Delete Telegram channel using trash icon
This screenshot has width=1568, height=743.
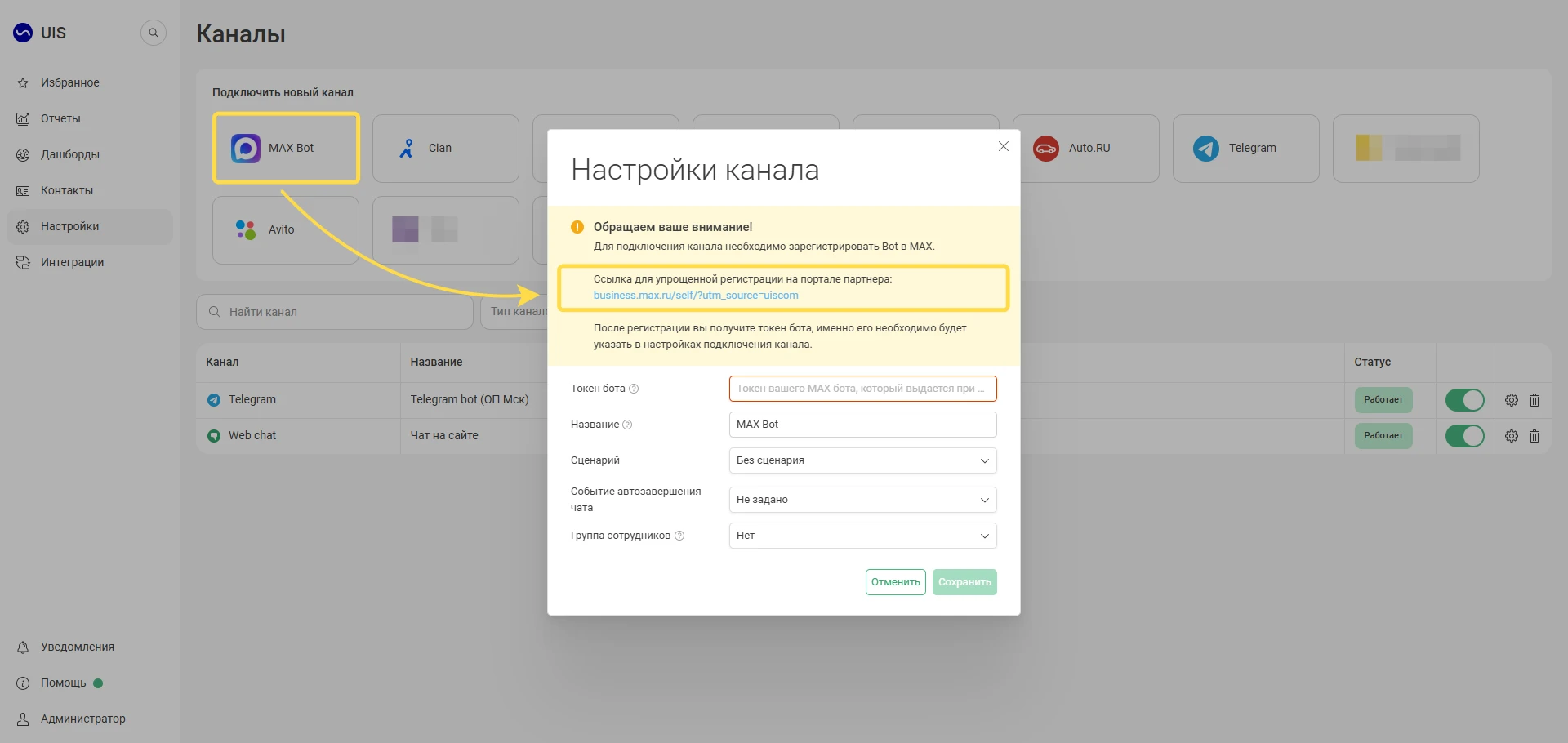(1534, 400)
